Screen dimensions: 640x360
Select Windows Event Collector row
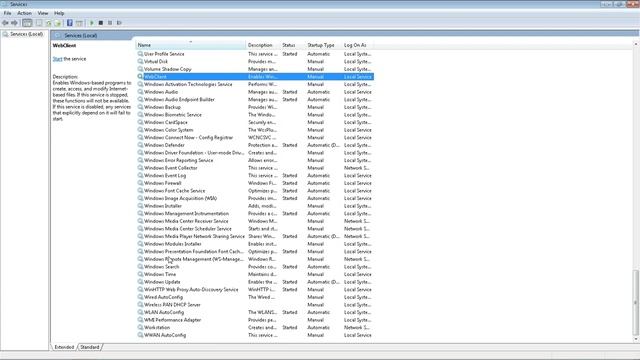click(x=255, y=168)
